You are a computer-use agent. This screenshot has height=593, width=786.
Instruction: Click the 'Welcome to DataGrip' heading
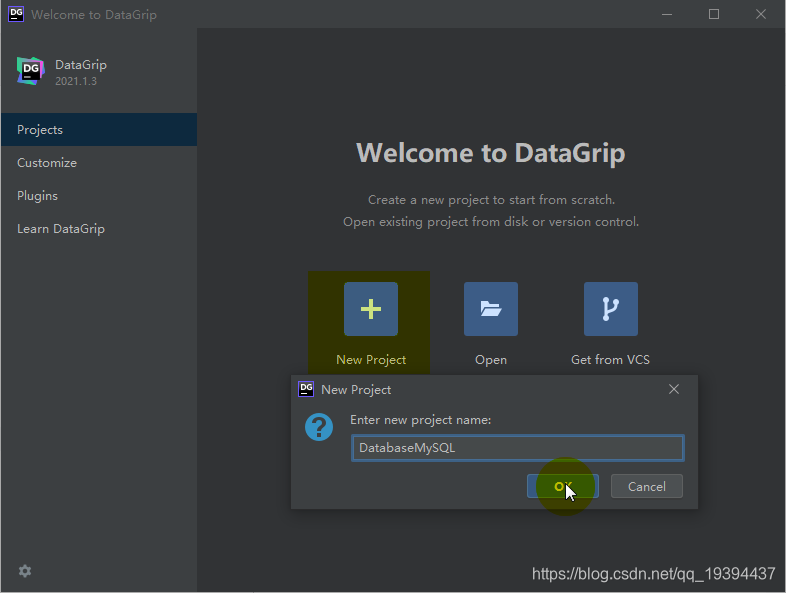491,152
